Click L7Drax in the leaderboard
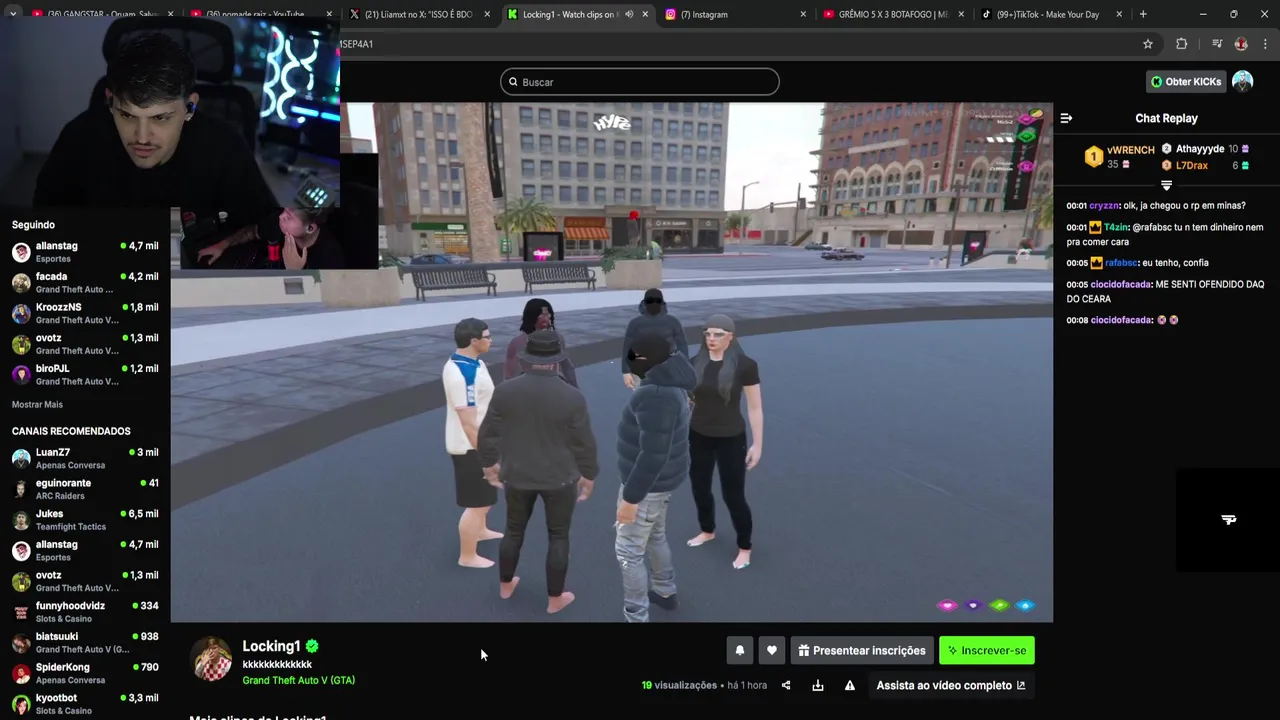This screenshot has width=1280, height=720. coord(1192,165)
